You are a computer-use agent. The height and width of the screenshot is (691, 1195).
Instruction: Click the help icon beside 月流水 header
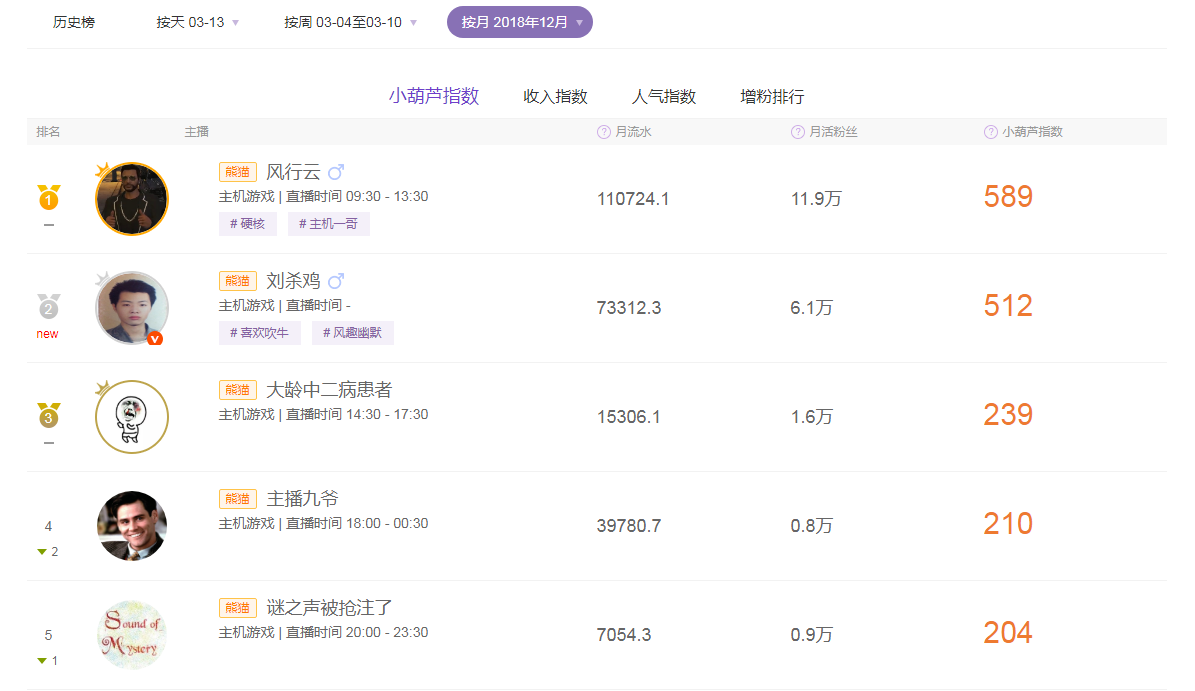point(602,131)
